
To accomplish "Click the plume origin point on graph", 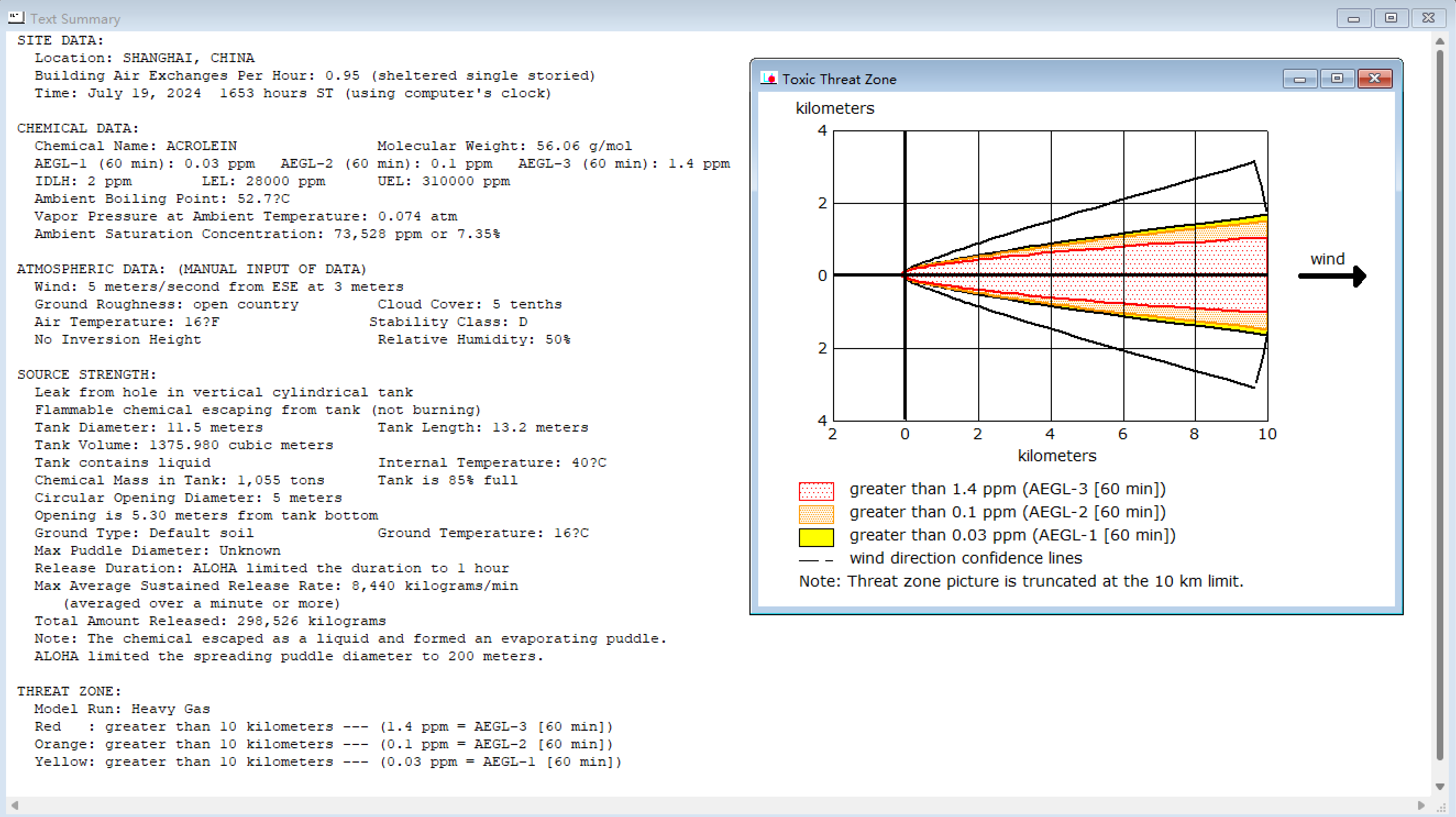I will (905, 275).
